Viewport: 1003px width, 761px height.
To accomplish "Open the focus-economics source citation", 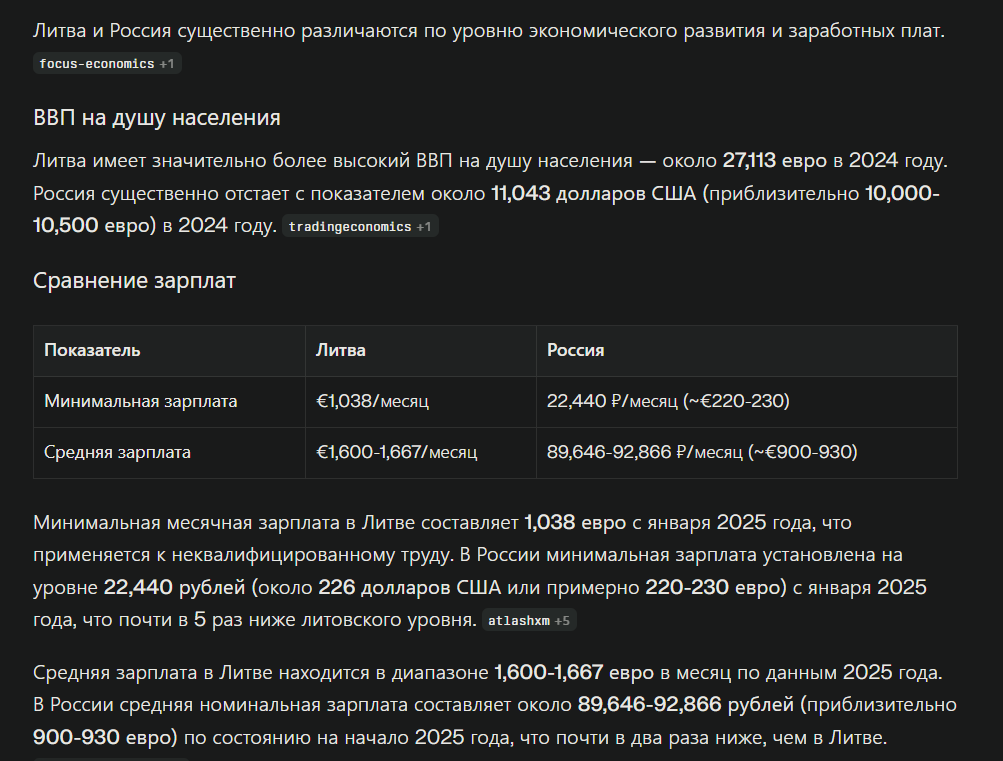I will pyautogui.click(x=97, y=64).
